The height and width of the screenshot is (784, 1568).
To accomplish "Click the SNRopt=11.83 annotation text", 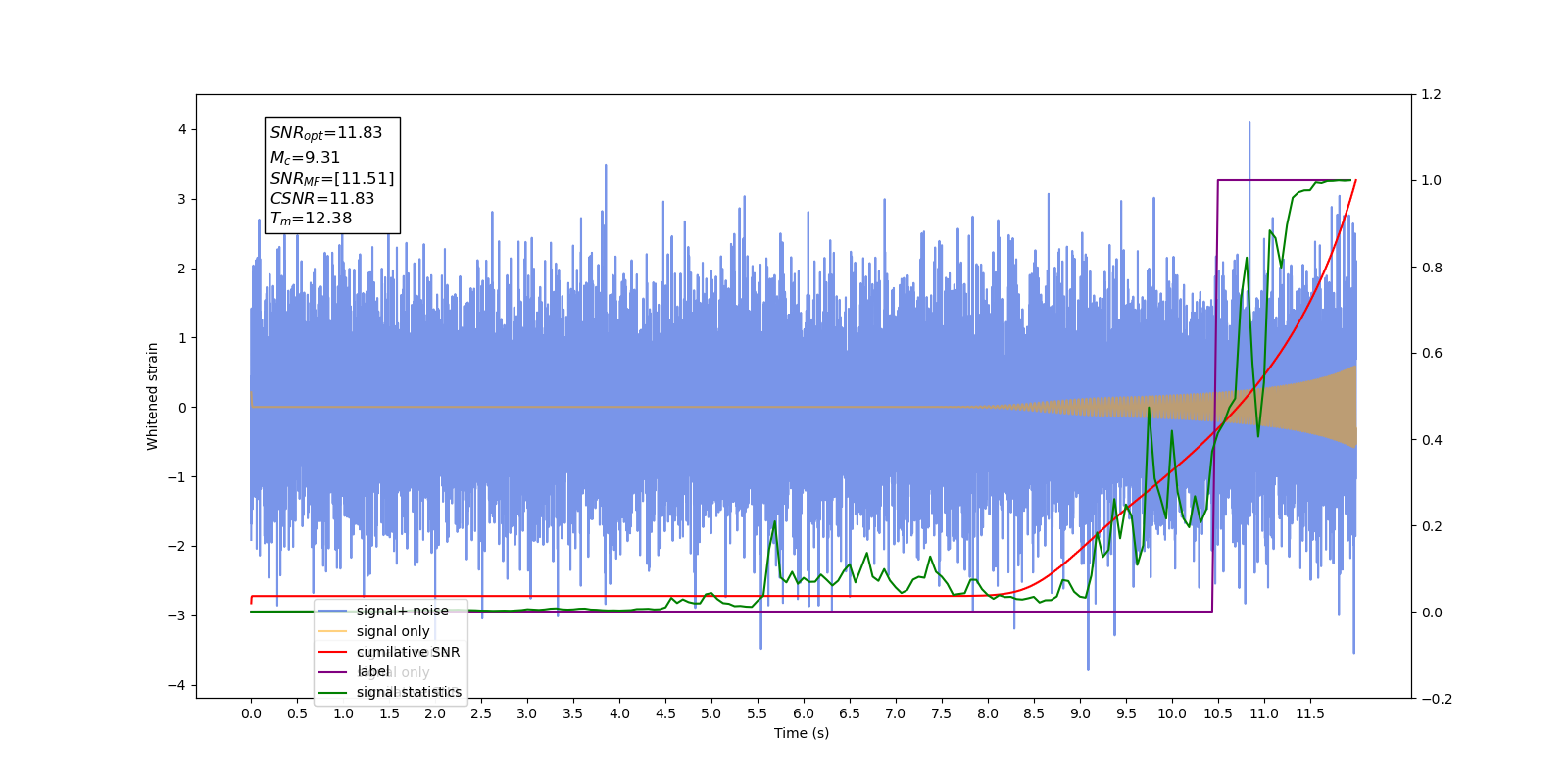I will [x=326, y=133].
